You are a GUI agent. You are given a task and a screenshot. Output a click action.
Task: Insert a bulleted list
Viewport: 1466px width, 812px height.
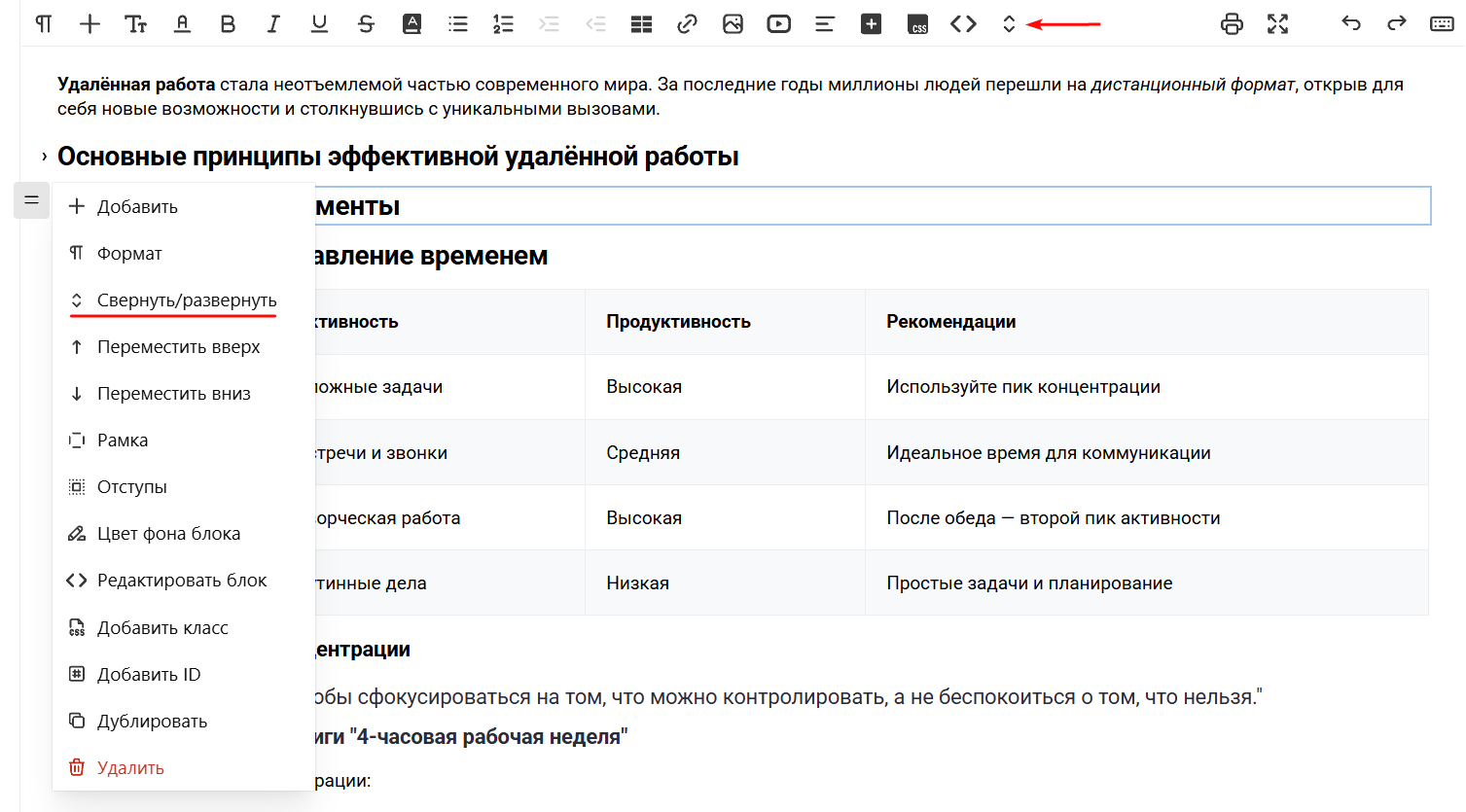pyautogui.click(x=457, y=24)
